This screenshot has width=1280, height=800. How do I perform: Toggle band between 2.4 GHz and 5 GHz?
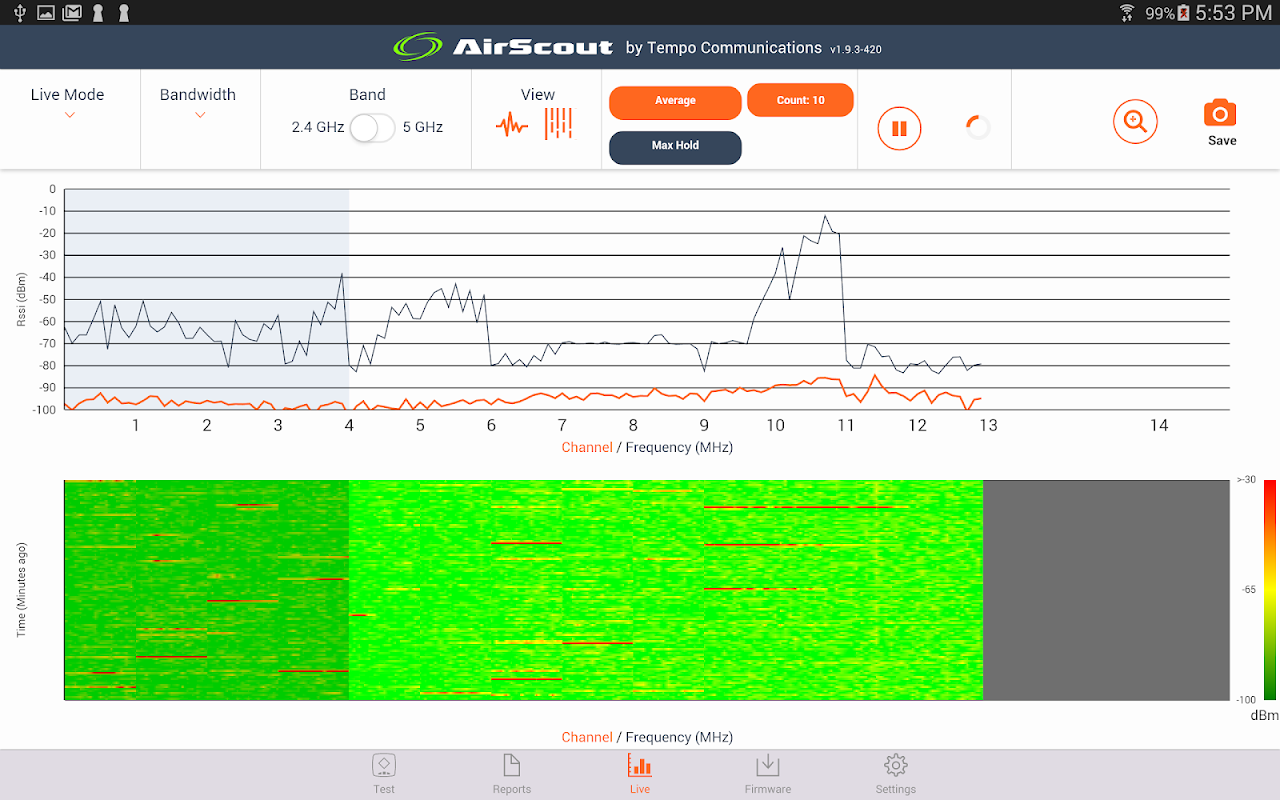click(x=373, y=127)
